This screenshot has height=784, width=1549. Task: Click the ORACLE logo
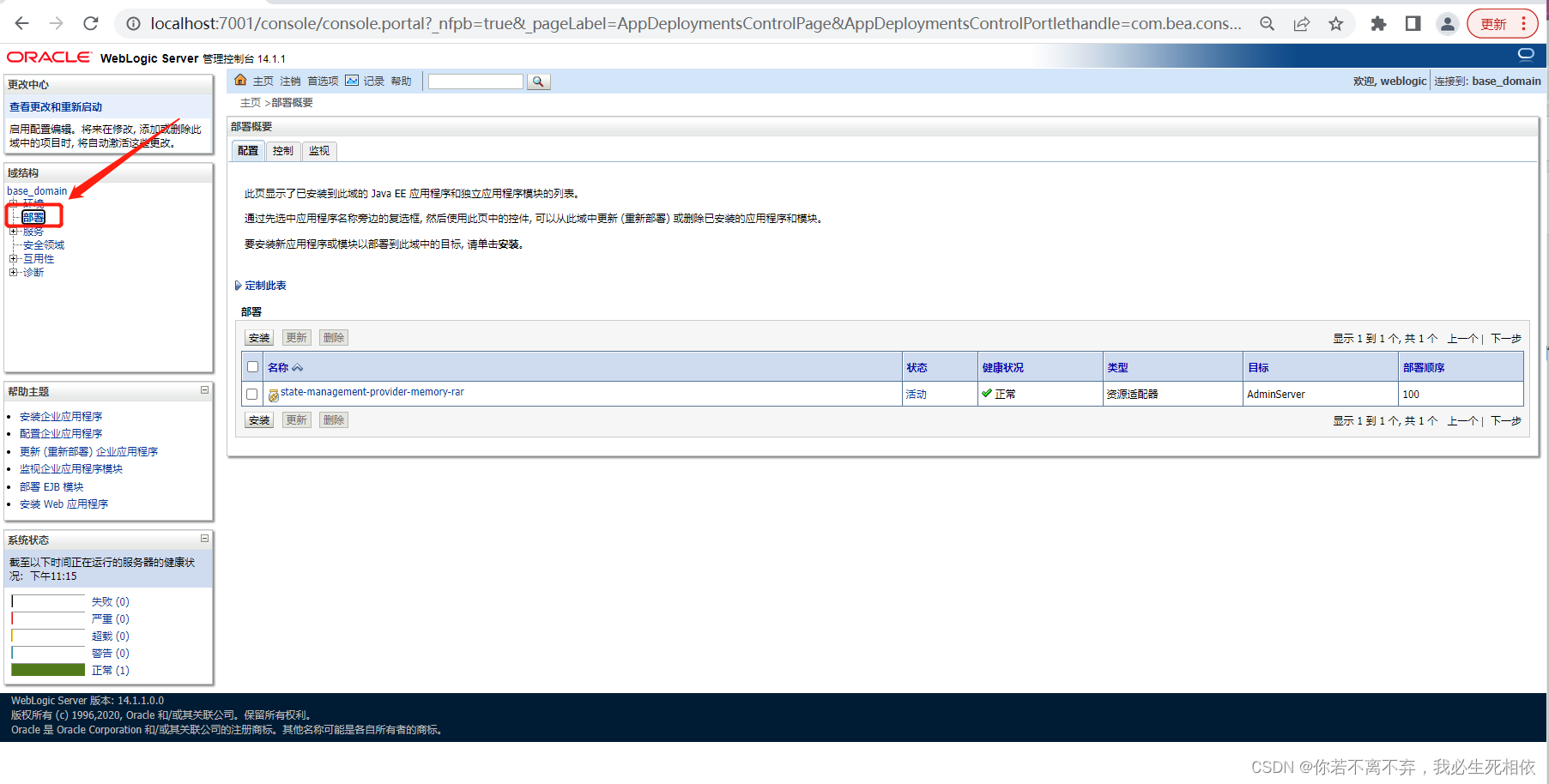click(x=49, y=57)
